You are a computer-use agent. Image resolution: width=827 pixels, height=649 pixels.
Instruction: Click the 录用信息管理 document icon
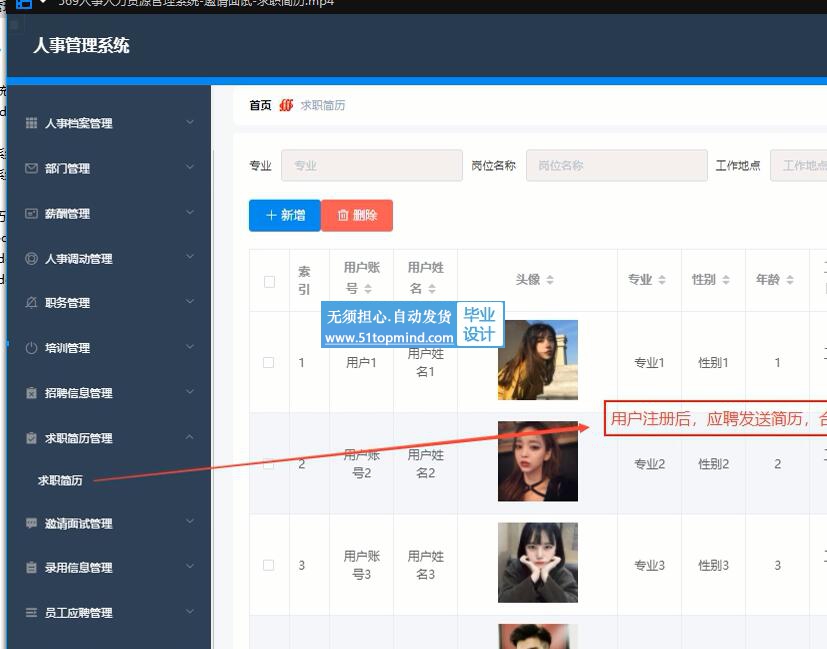pos(31,568)
